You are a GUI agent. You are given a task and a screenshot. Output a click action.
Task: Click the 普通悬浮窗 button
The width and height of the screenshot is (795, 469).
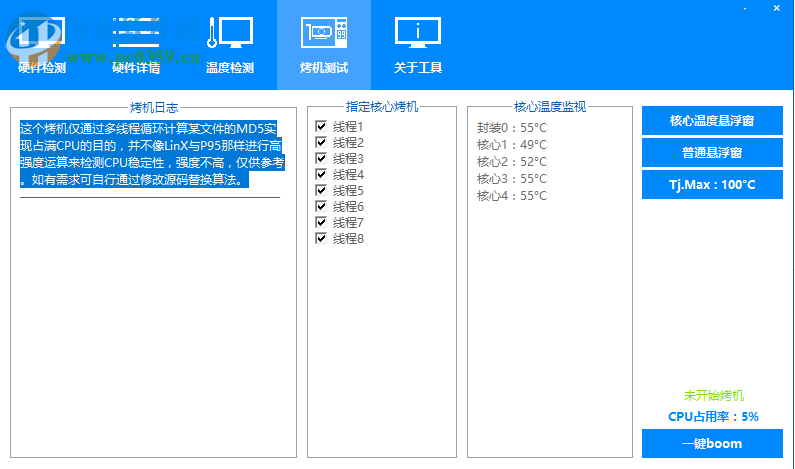(x=712, y=153)
